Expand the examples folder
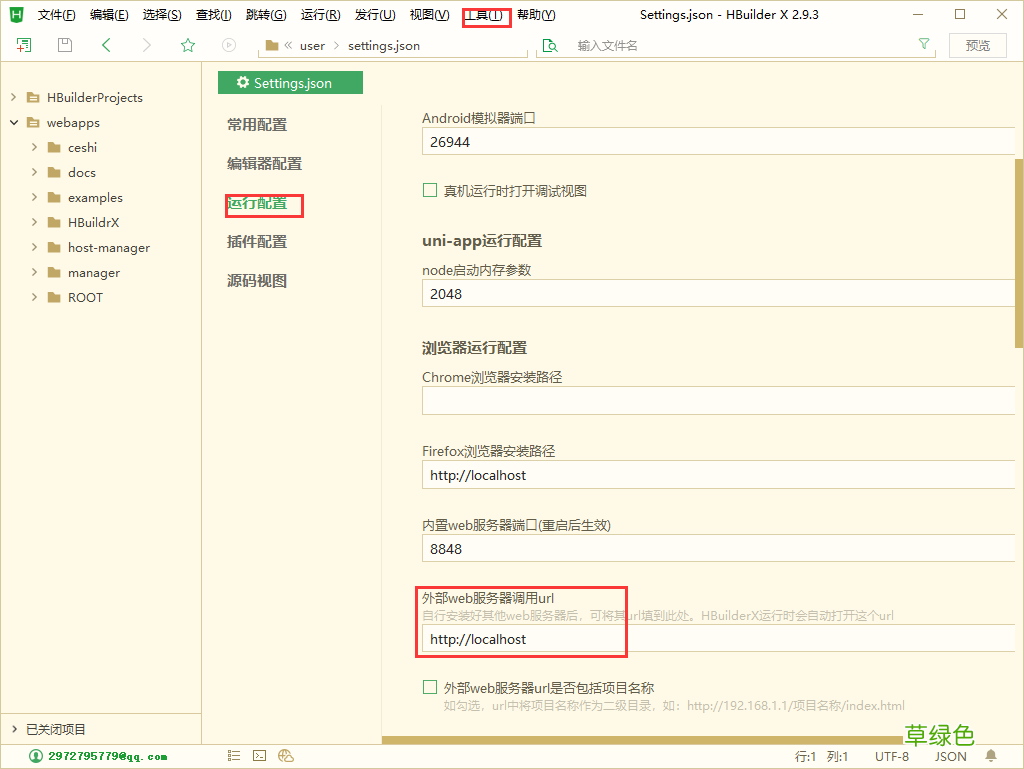This screenshot has height=769, width=1024. pos(35,197)
